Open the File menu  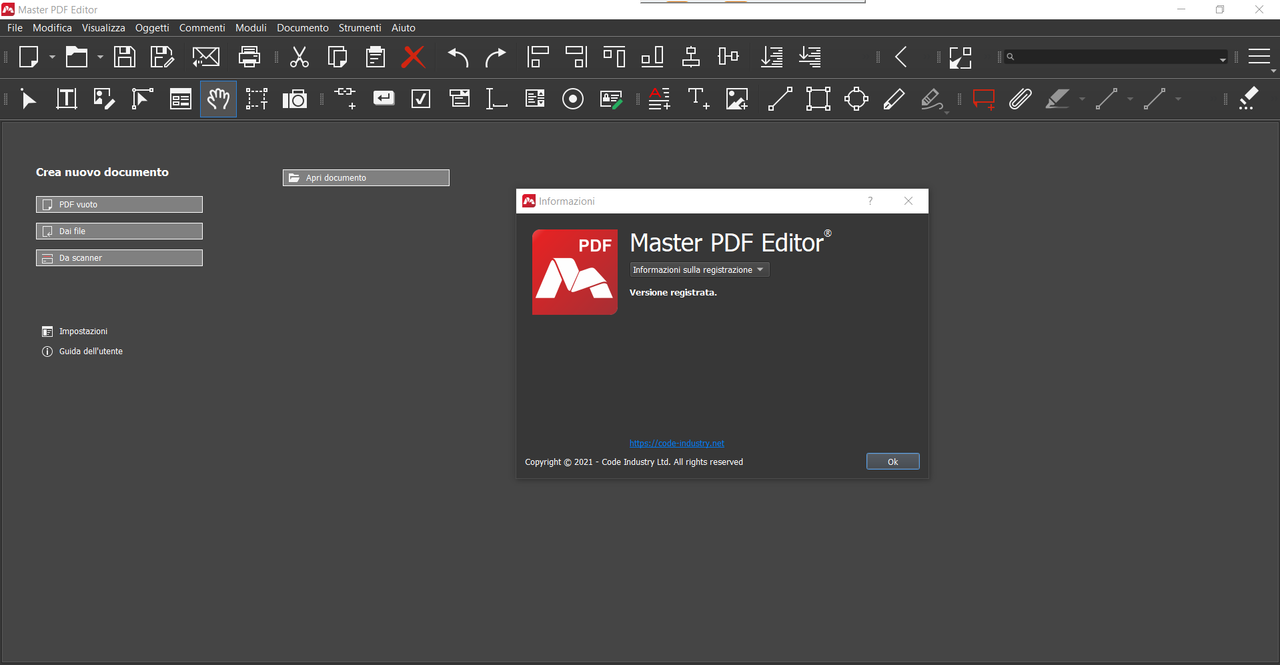pos(15,28)
